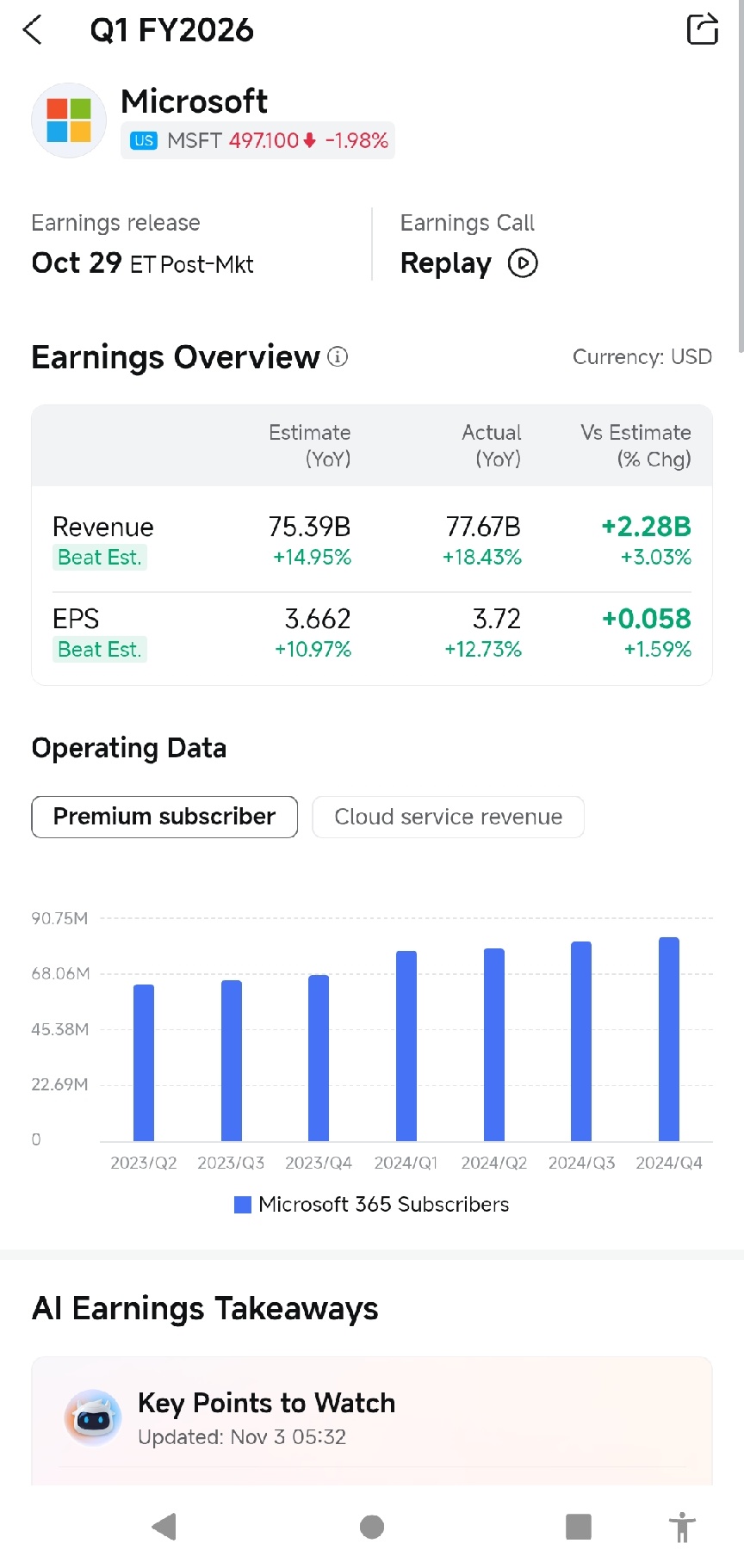Screen dimensions: 744x1568
Task: Tap the accessibility figure icon
Action: click(x=682, y=1527)
